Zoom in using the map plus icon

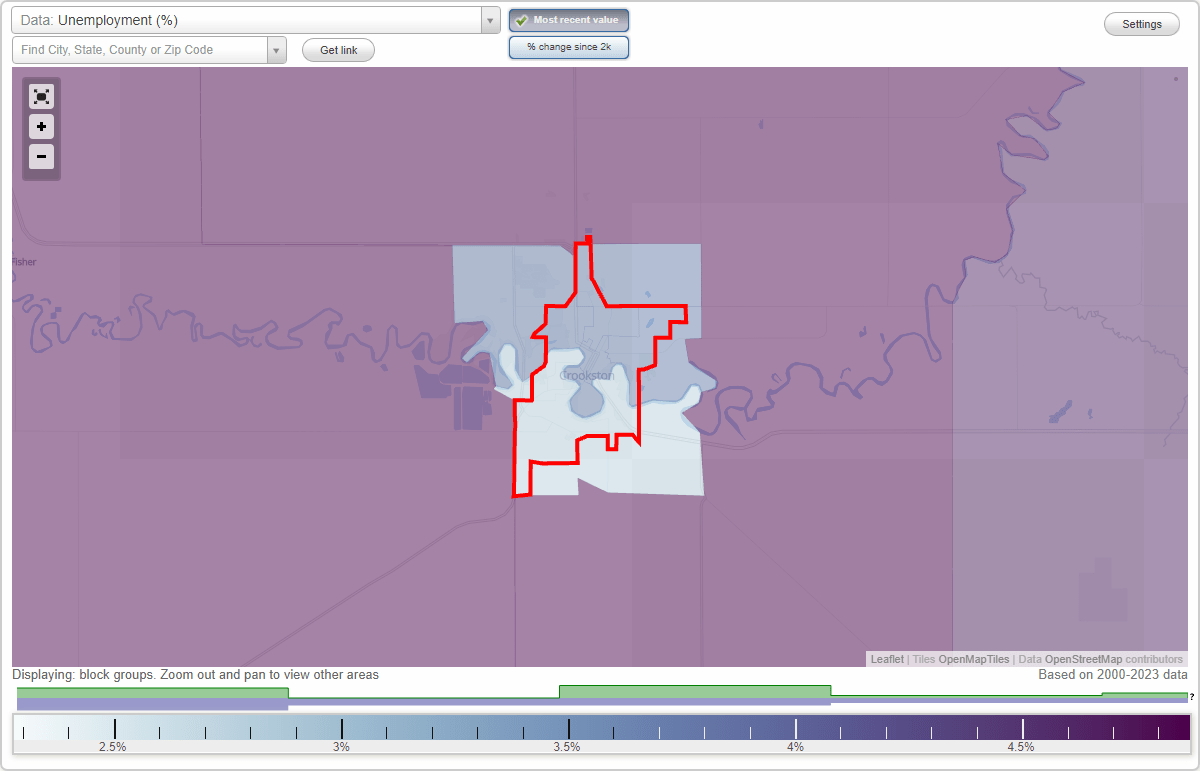[x=41, y=127]
